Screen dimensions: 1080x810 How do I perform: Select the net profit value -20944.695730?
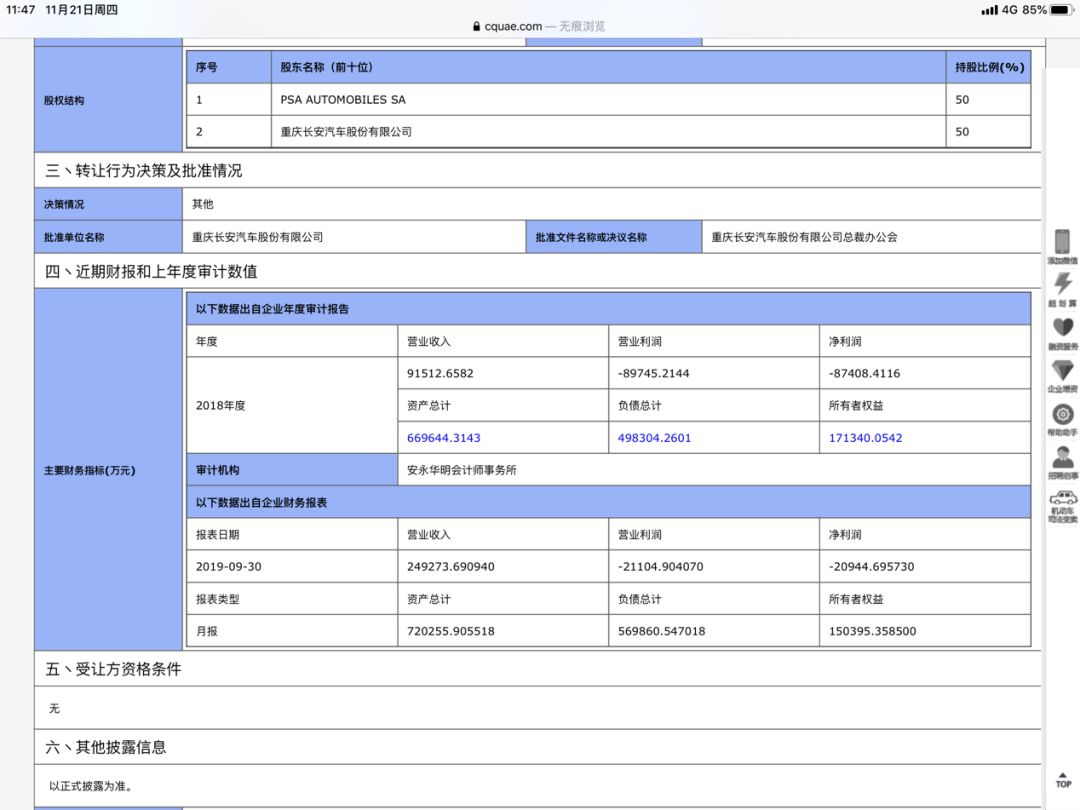(871, 566)
